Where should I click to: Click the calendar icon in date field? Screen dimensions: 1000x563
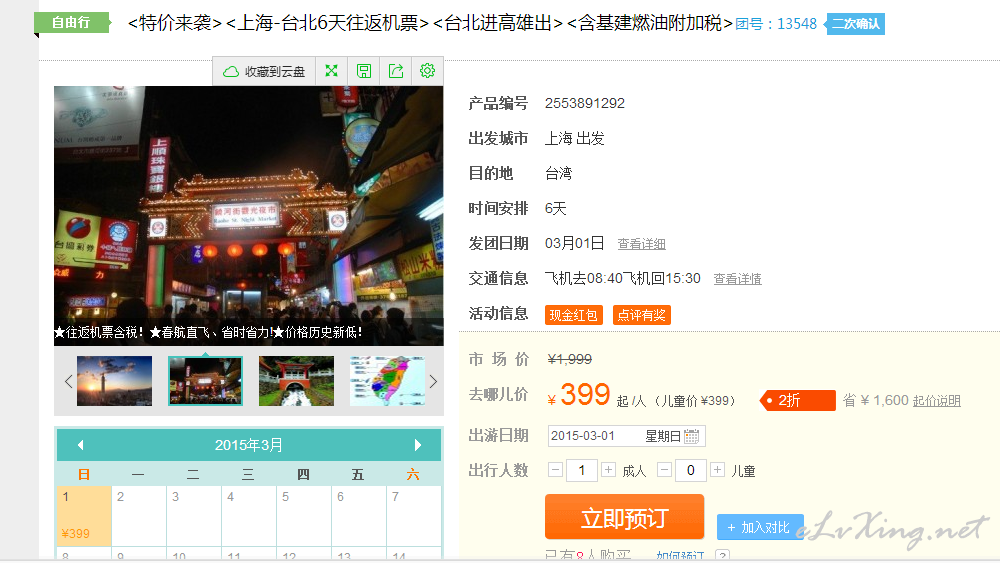pos(691,436)
